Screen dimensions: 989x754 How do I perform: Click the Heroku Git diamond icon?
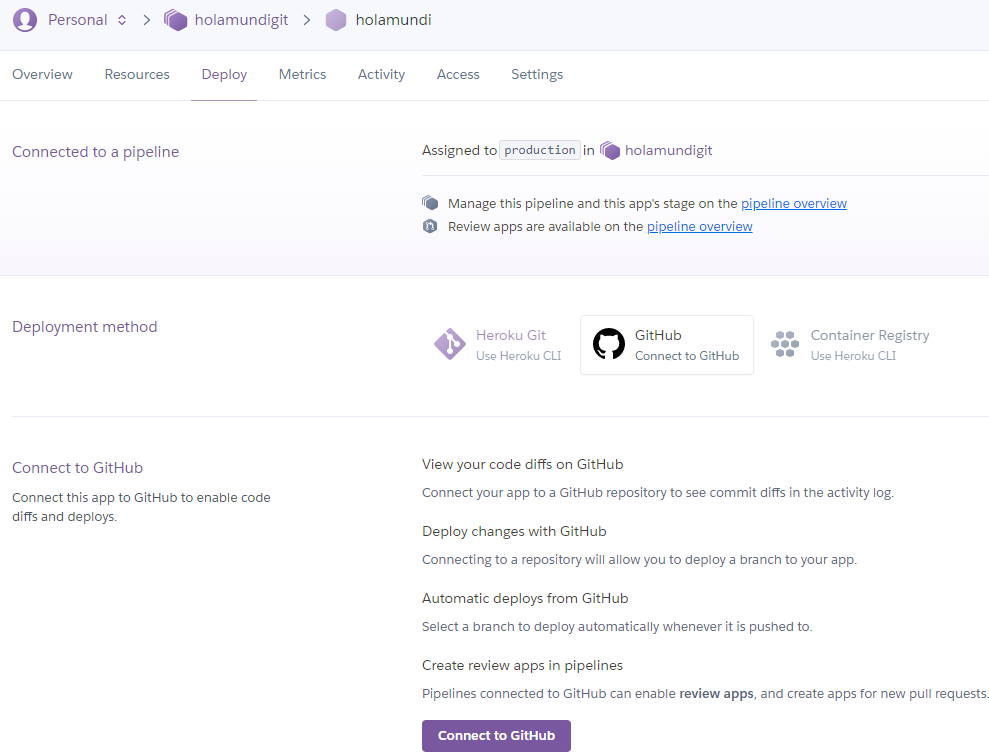[x=450, y=344]
